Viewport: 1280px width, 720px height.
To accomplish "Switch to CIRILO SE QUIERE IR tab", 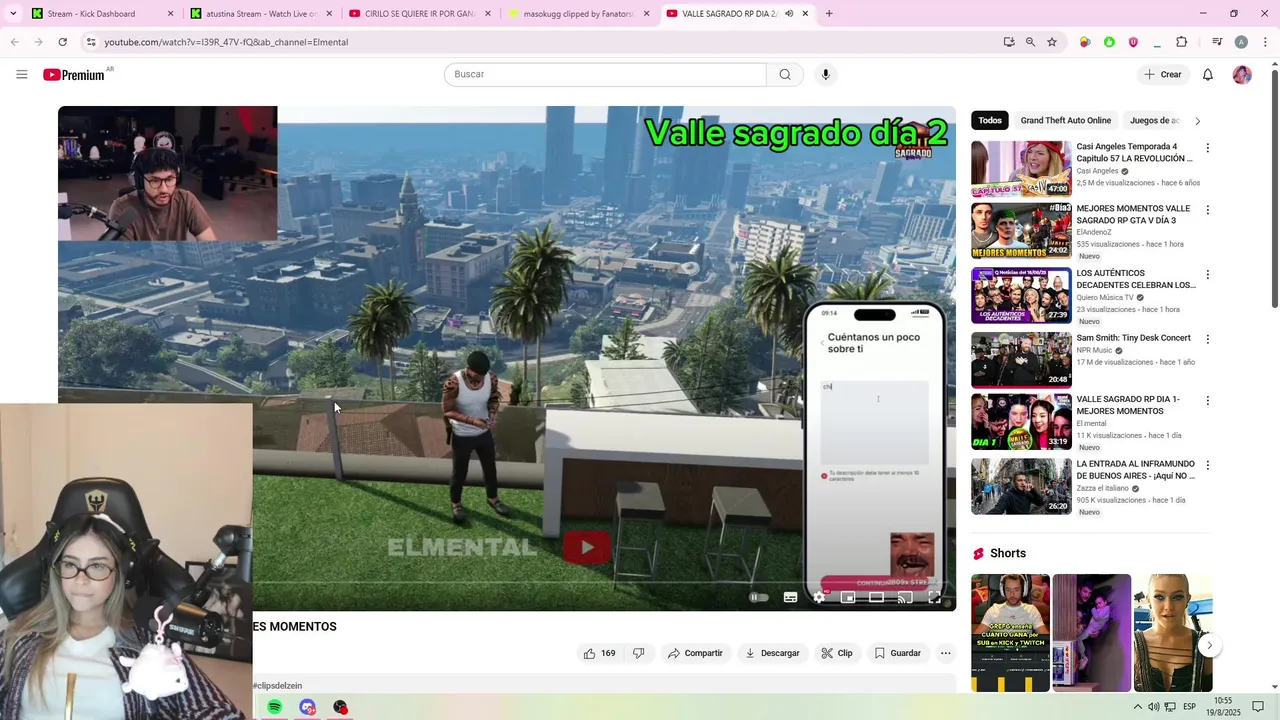I will [x=418, y=14].
